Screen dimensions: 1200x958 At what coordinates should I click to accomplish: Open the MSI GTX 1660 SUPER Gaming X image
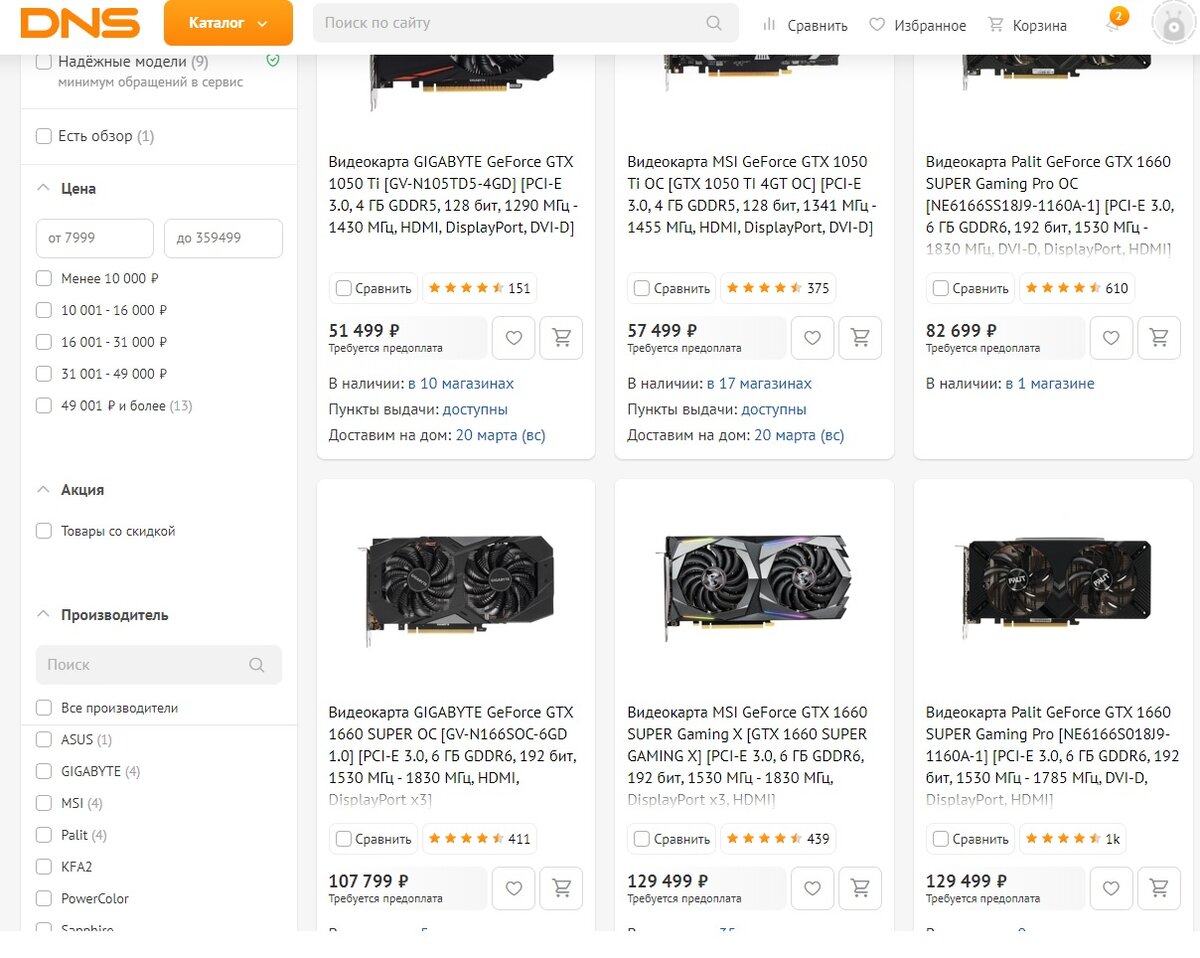[x=754, y=588]
